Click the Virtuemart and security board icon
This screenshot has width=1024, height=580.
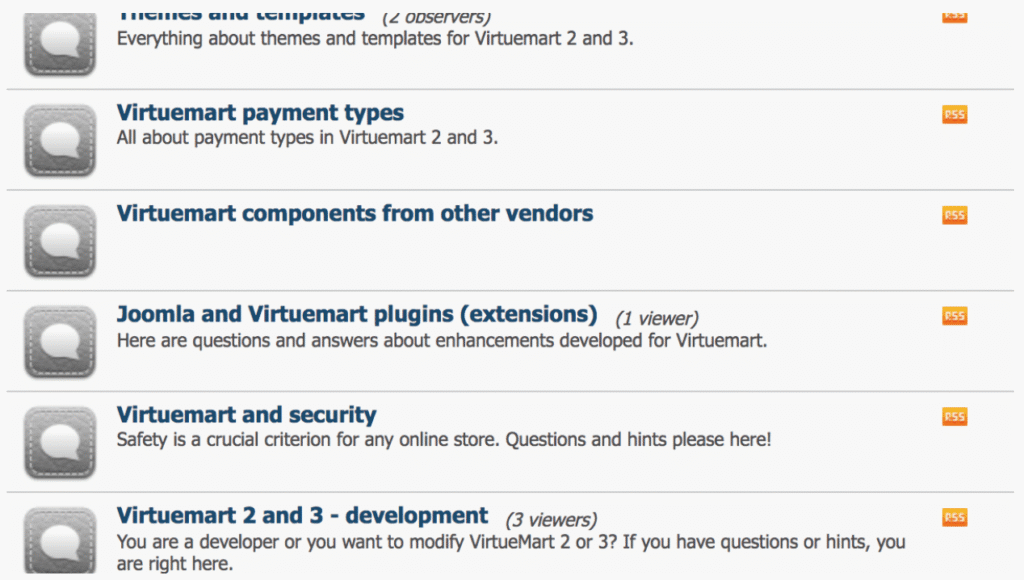60,441
